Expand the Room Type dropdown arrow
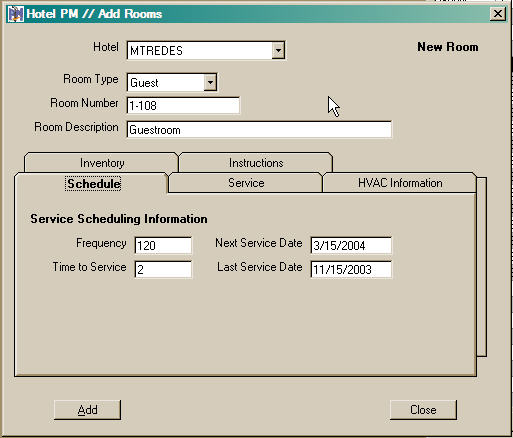The height and width of the screenshot is (438, 513). point(210,82)
